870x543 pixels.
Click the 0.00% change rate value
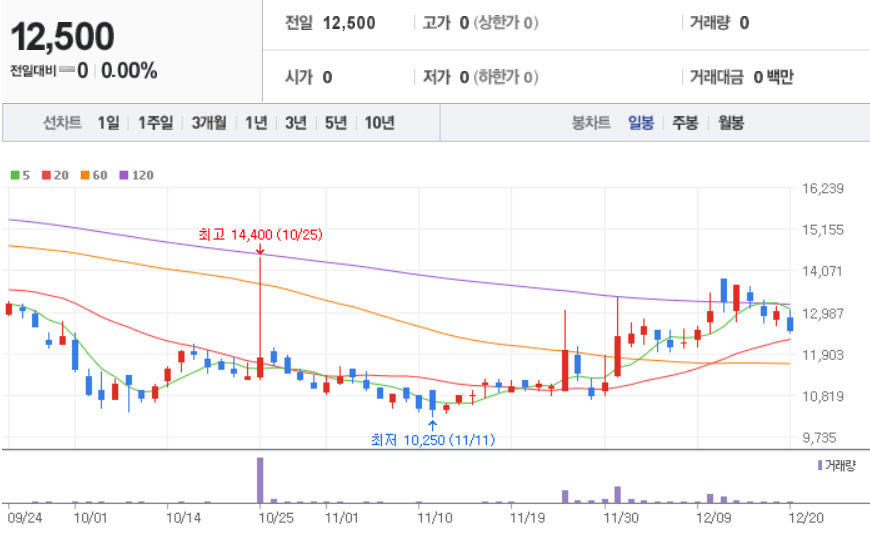click(x=129, y=71)
